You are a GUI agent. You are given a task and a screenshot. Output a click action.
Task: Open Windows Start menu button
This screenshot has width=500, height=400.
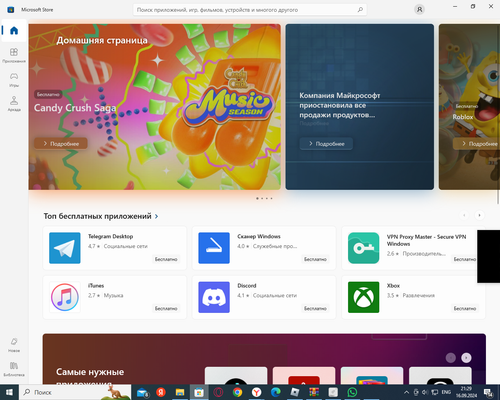(x=9, y=392)
